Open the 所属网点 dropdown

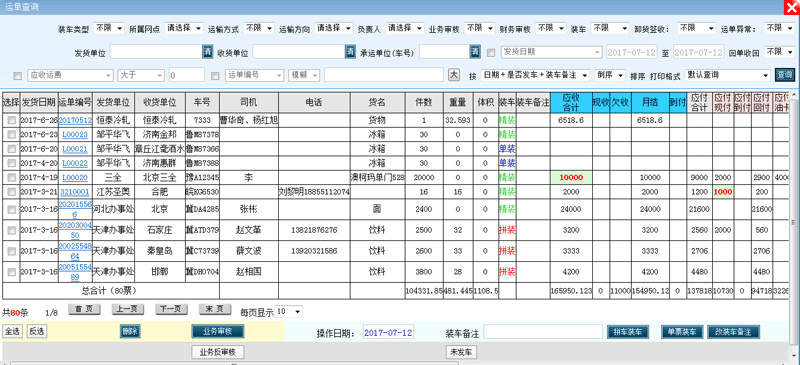pyautogui.click(x=185, y=28)
